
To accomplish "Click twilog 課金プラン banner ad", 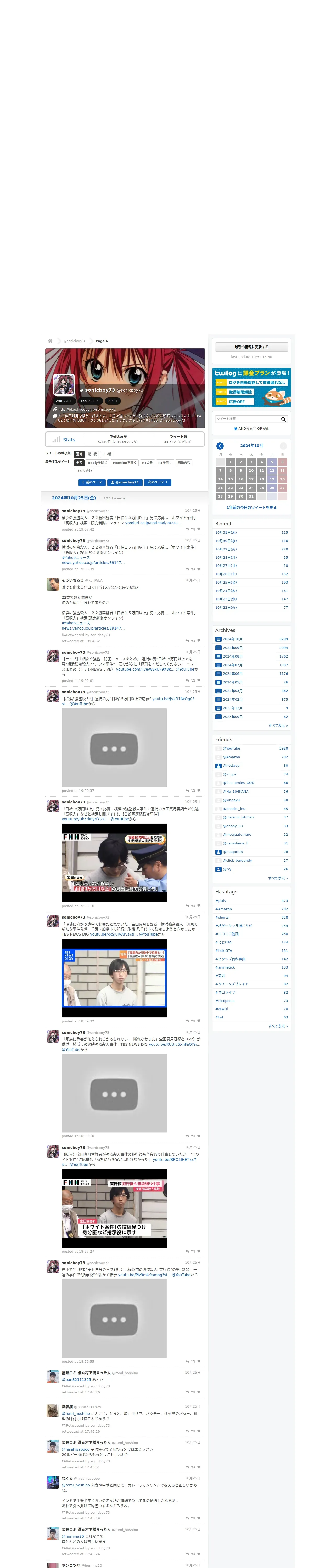I will 251,388.
